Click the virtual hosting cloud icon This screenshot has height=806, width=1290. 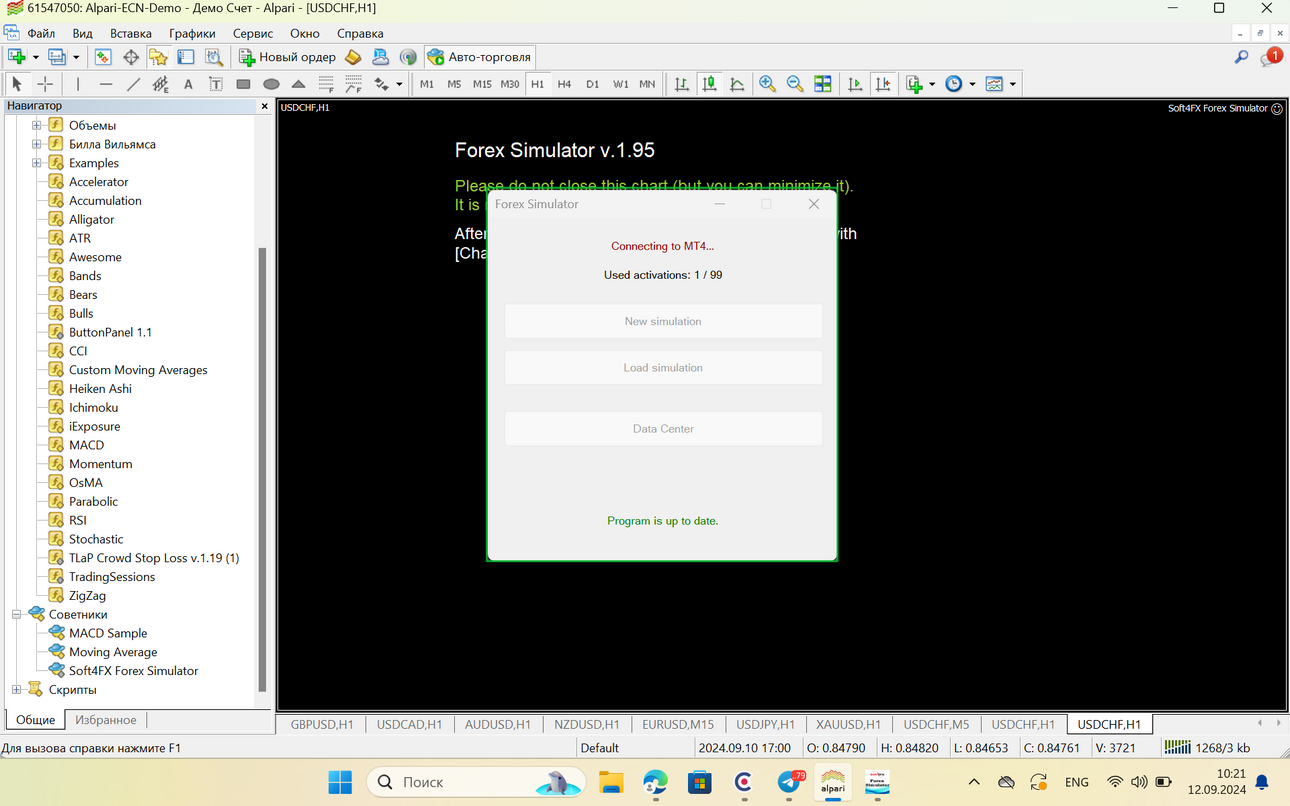pyautogui.click(x=380, y=57)
